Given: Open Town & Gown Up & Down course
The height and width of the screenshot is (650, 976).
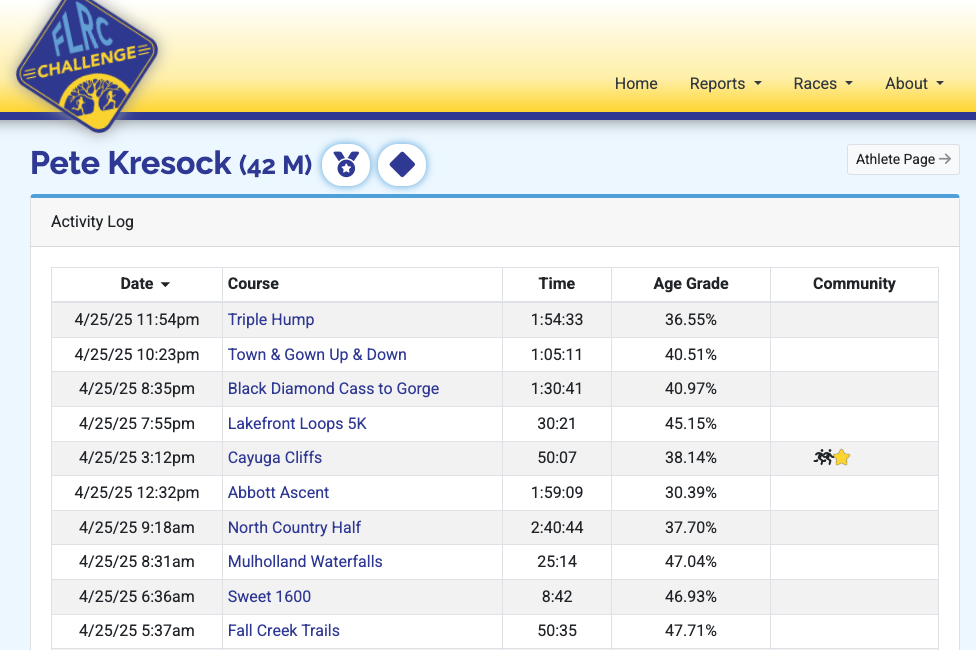Looking at the screenshot, I should (317, 354).
